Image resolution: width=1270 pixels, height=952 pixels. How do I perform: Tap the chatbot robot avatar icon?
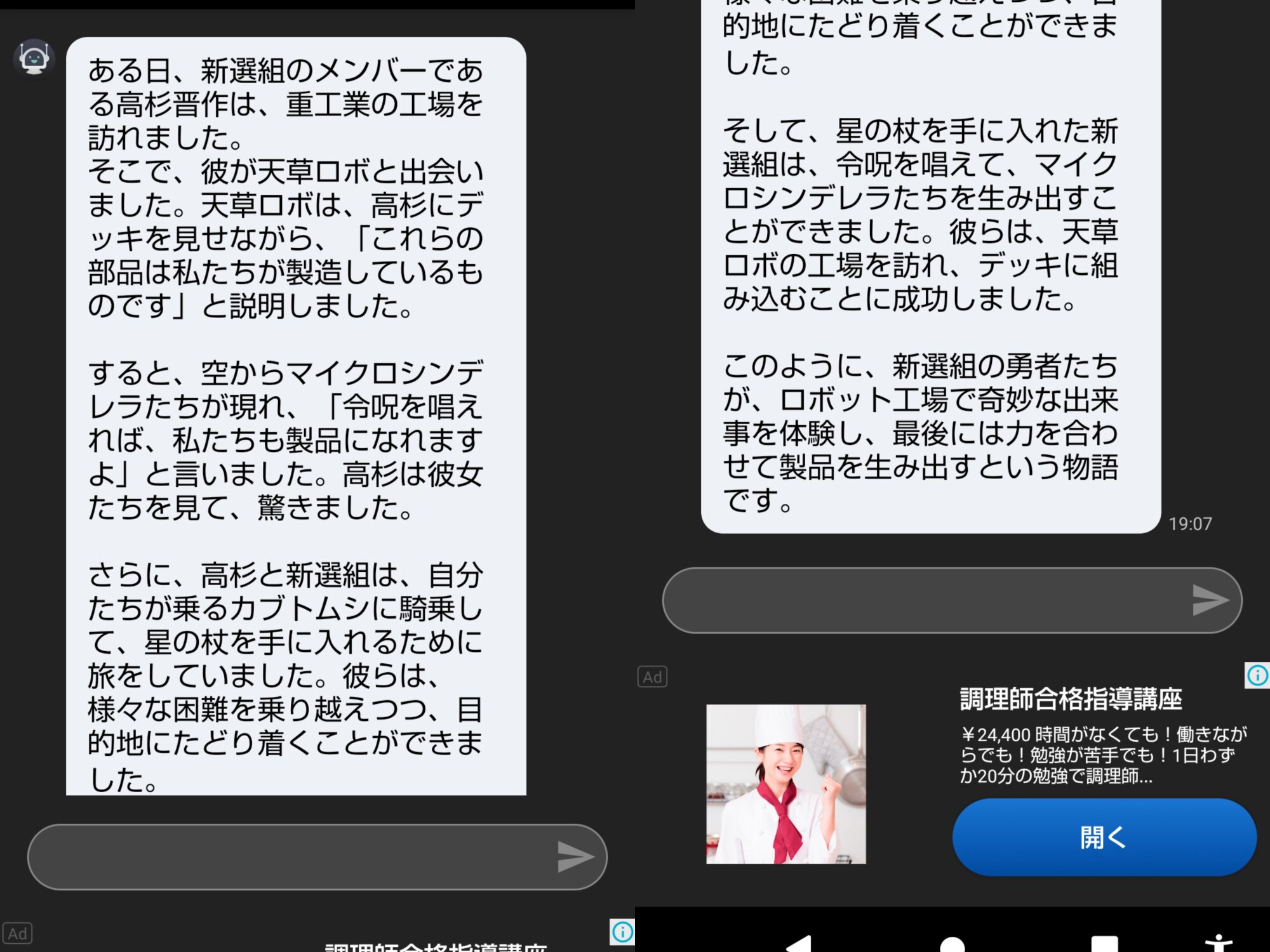(34, 58)
